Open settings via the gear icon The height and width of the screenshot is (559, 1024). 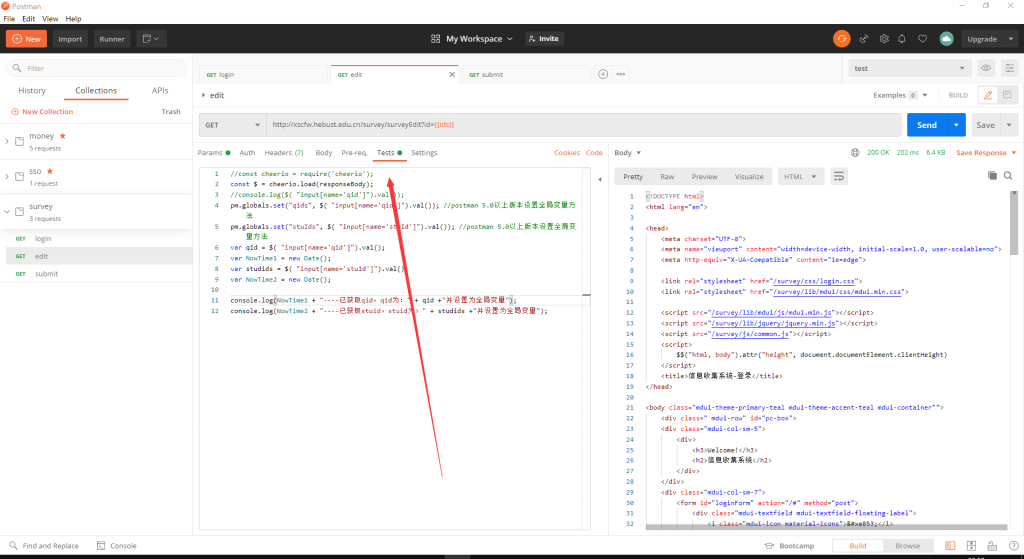point(884,39)
